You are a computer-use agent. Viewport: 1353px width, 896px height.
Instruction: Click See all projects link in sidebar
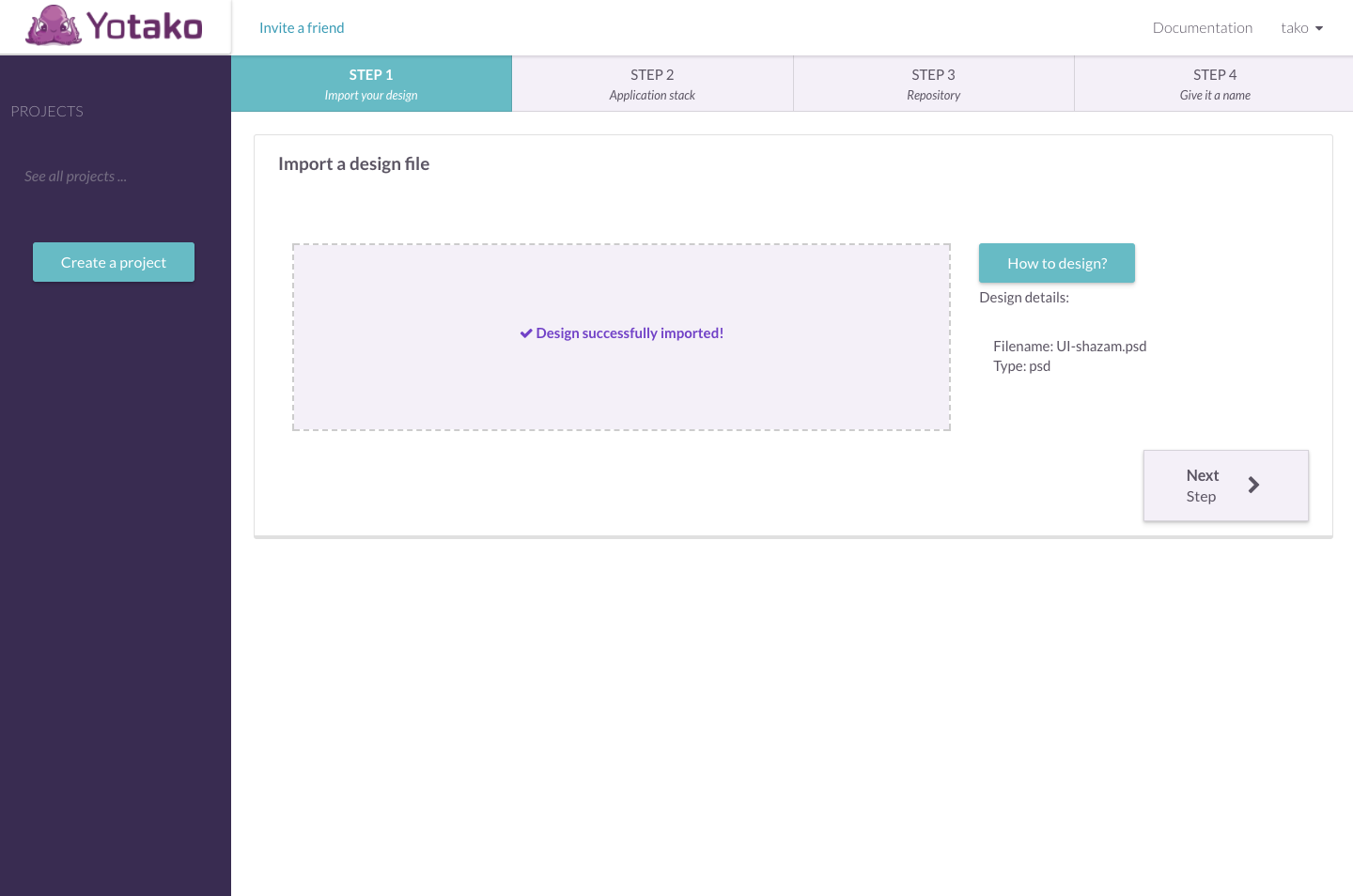pos(75,177)
